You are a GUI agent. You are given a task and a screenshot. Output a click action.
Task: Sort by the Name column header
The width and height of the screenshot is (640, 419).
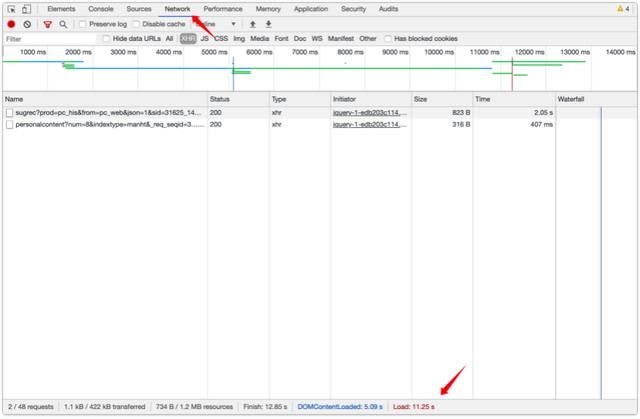105,99
